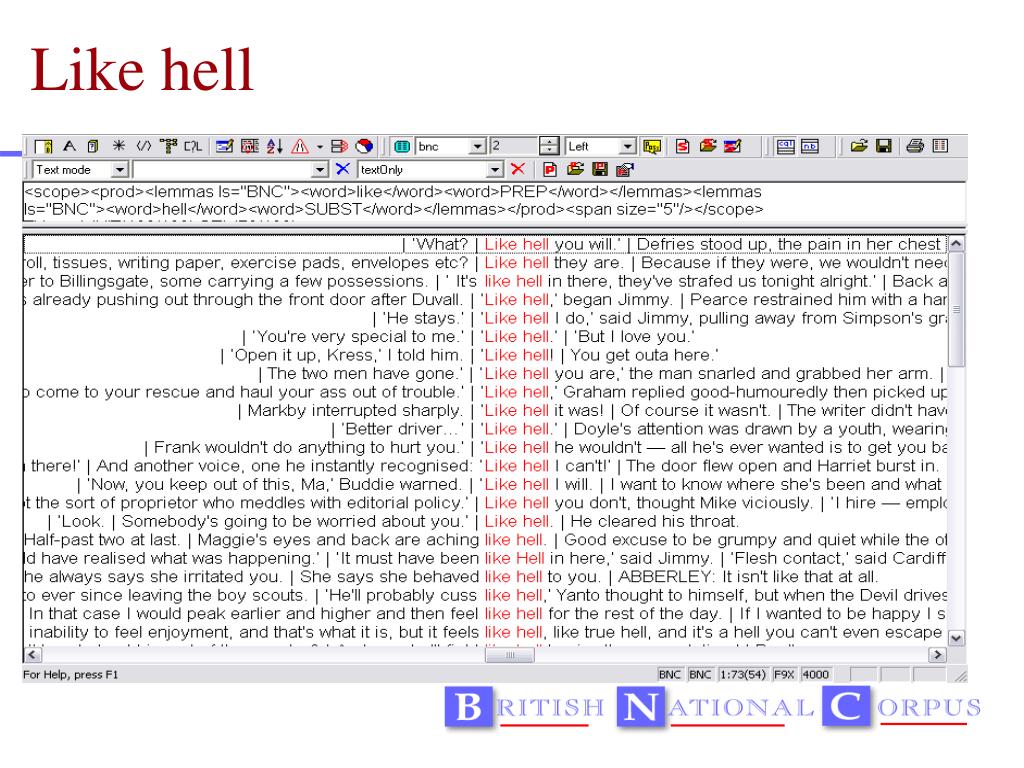The height and width of the screenshot is (768, 1024).
Task: Click the vertical scrollbar down arrow
Action: [x=956, y=638]
